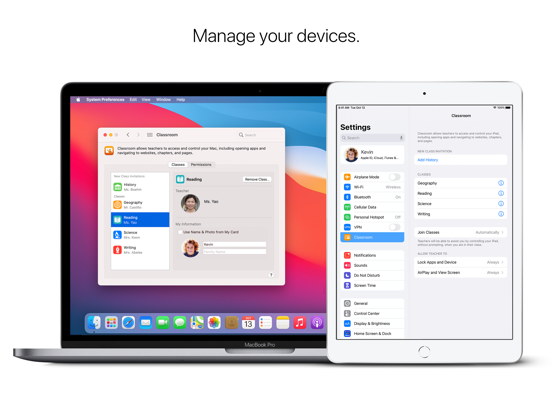The height and width of the screenshot is (414, 552).
Task: Launch Photos app in the dock
Action: click(214, 322)
